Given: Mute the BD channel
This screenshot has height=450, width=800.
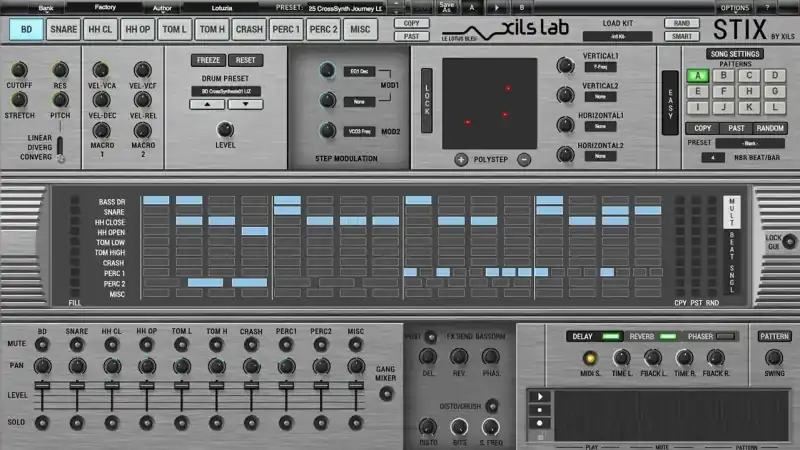Looking at the screenshot, I should click(x=42, y=345).
